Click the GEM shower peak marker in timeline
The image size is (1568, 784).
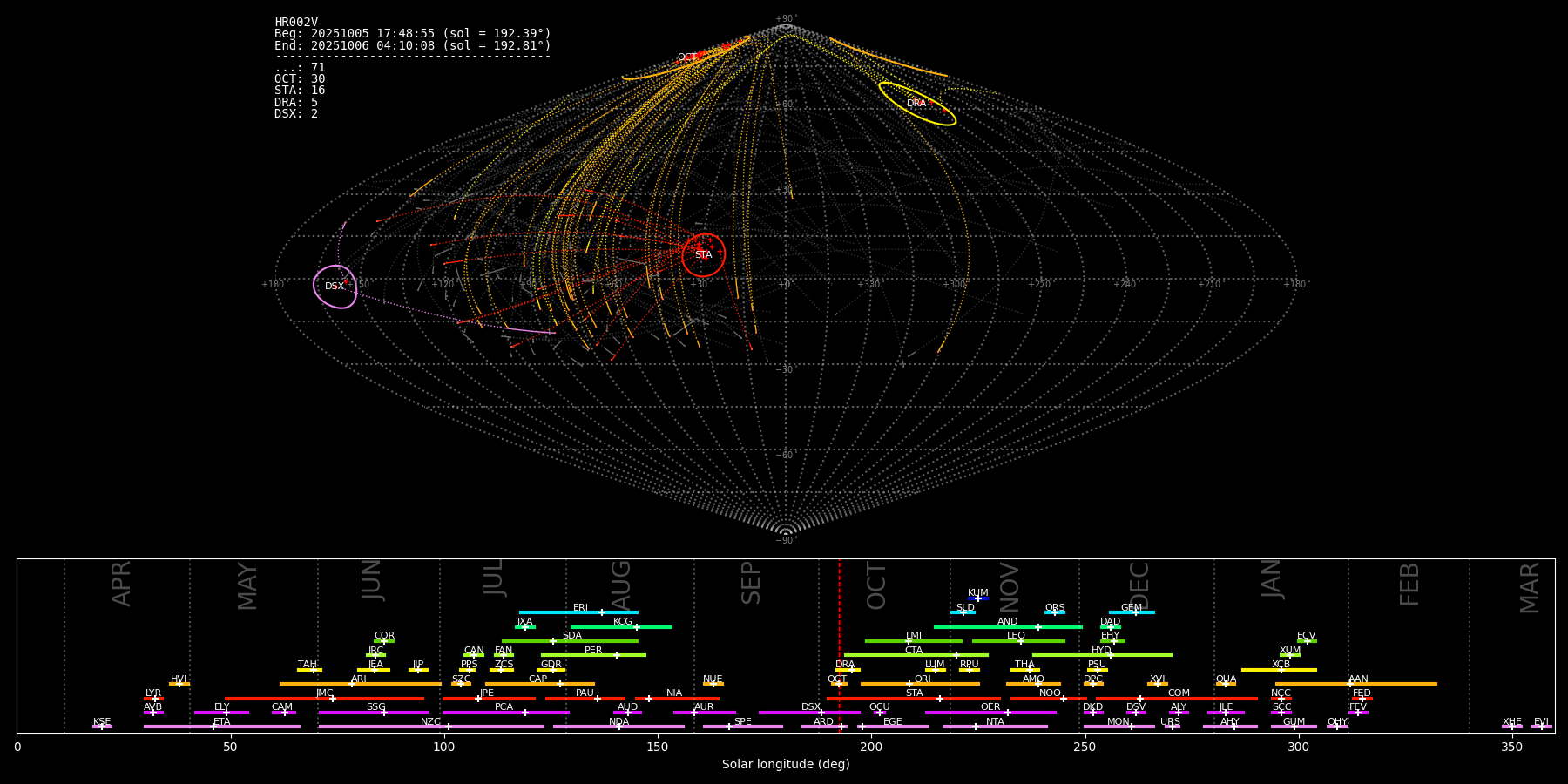click(x=1135, y=612)
